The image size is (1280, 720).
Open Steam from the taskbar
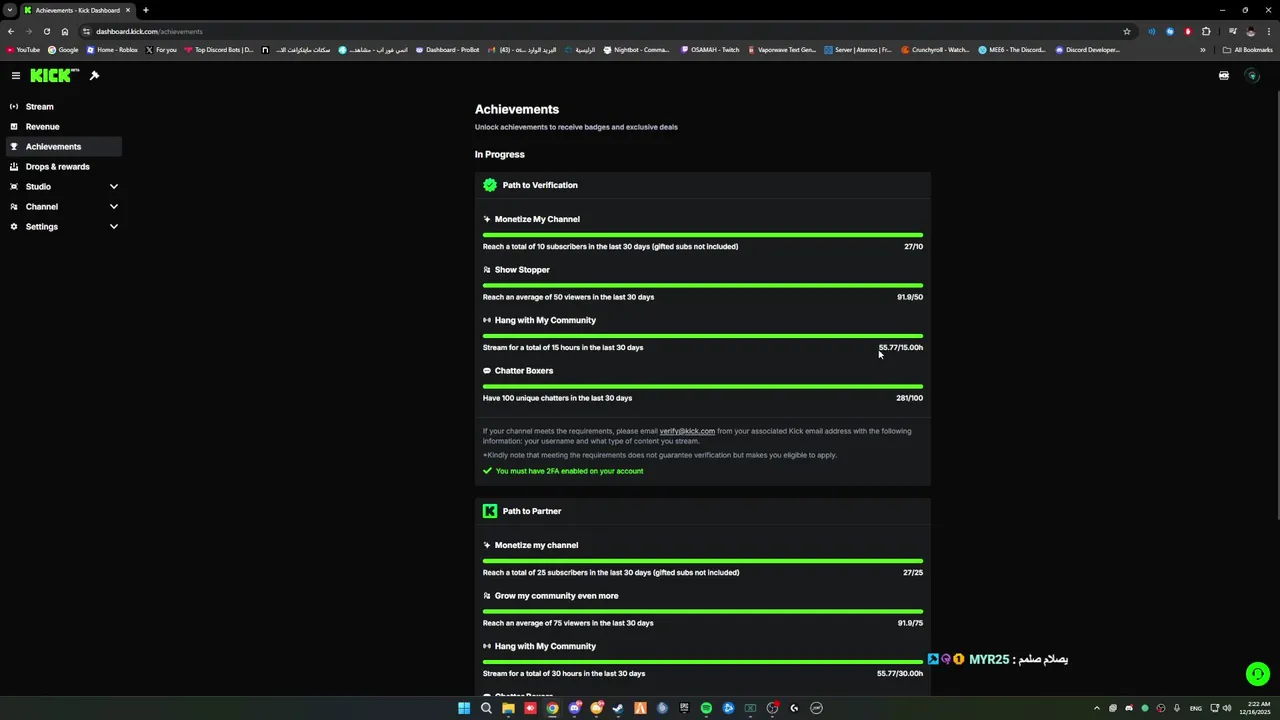tap(618, 708)
